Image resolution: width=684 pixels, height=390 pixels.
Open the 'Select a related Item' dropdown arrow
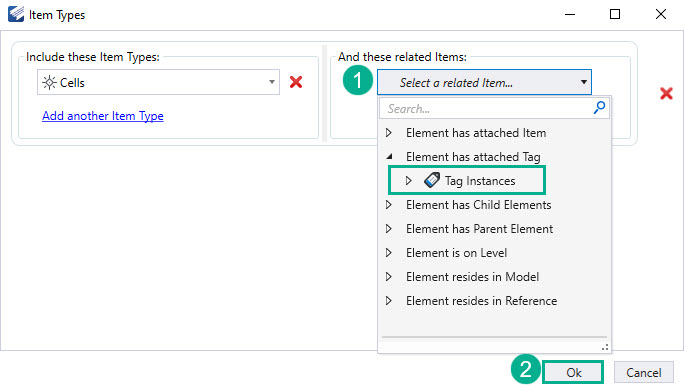(584, 82)
